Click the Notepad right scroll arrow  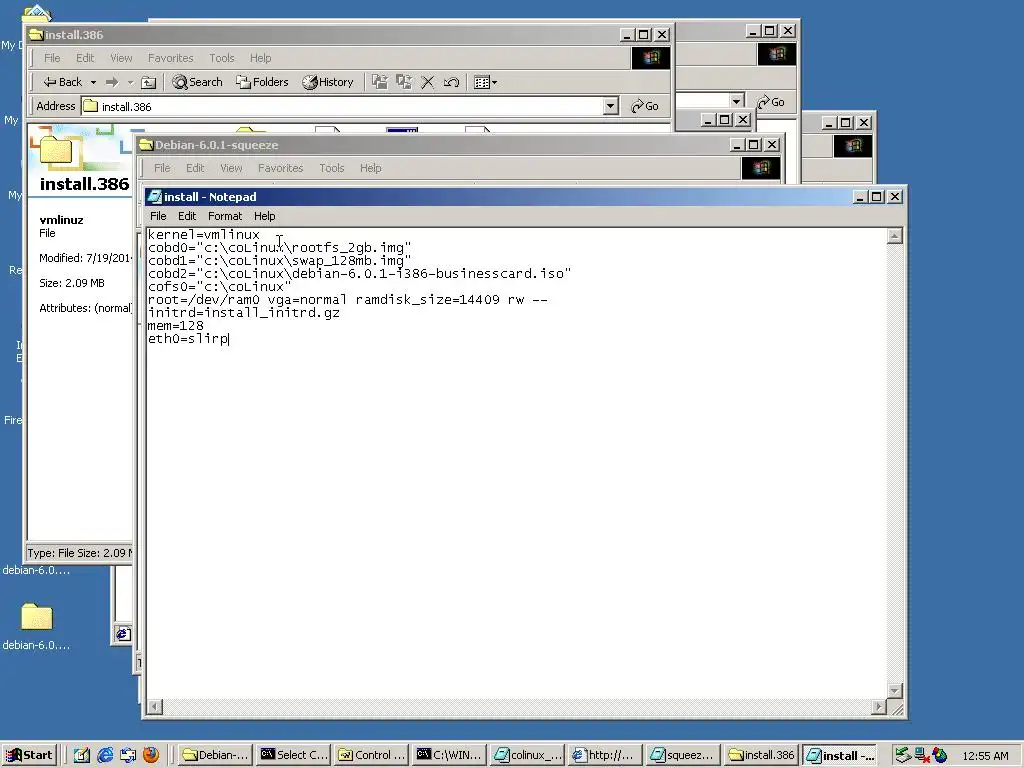pyautogui.click(x=879, y=707)
